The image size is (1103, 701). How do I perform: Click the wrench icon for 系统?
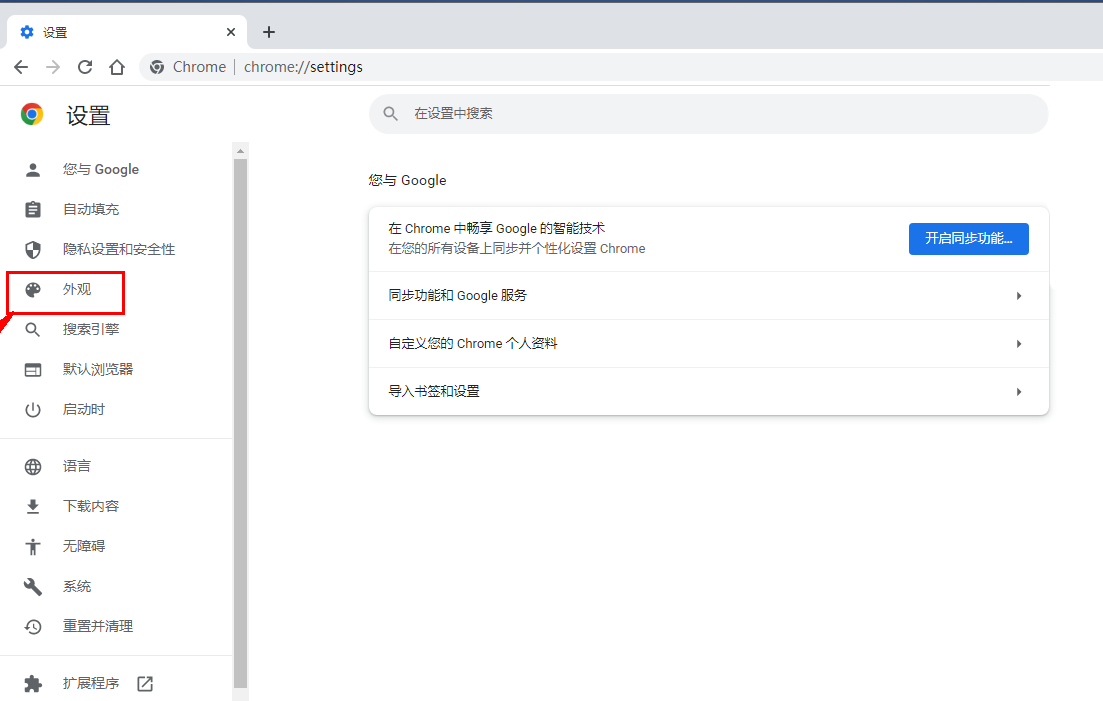[x=33, y=587]
